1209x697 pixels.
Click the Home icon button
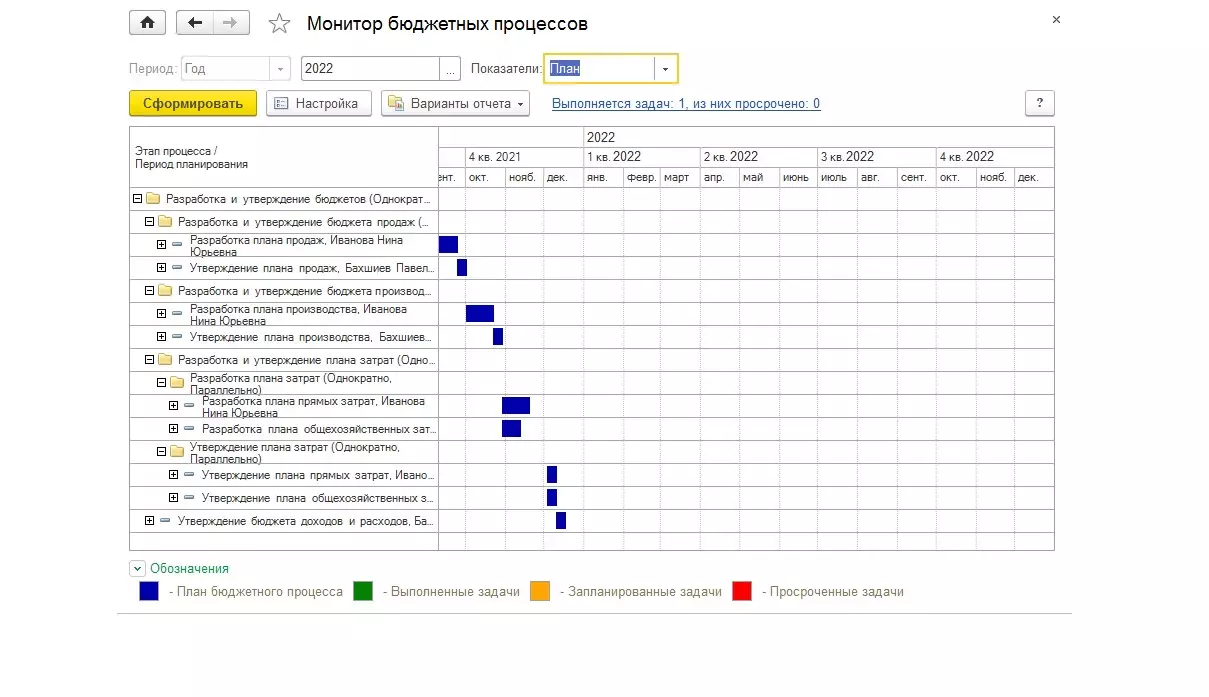tap(148, 23)
